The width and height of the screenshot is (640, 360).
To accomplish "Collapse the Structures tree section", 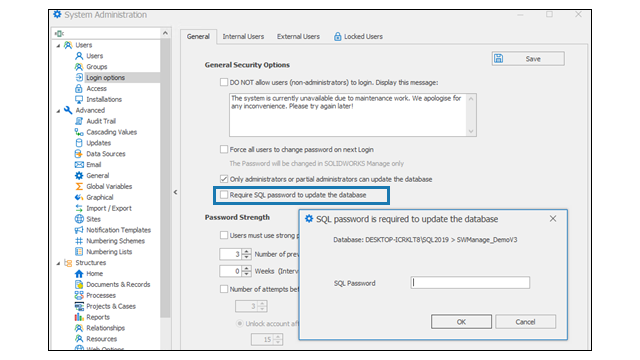I will pyautogui.click(x=58, y=263).
